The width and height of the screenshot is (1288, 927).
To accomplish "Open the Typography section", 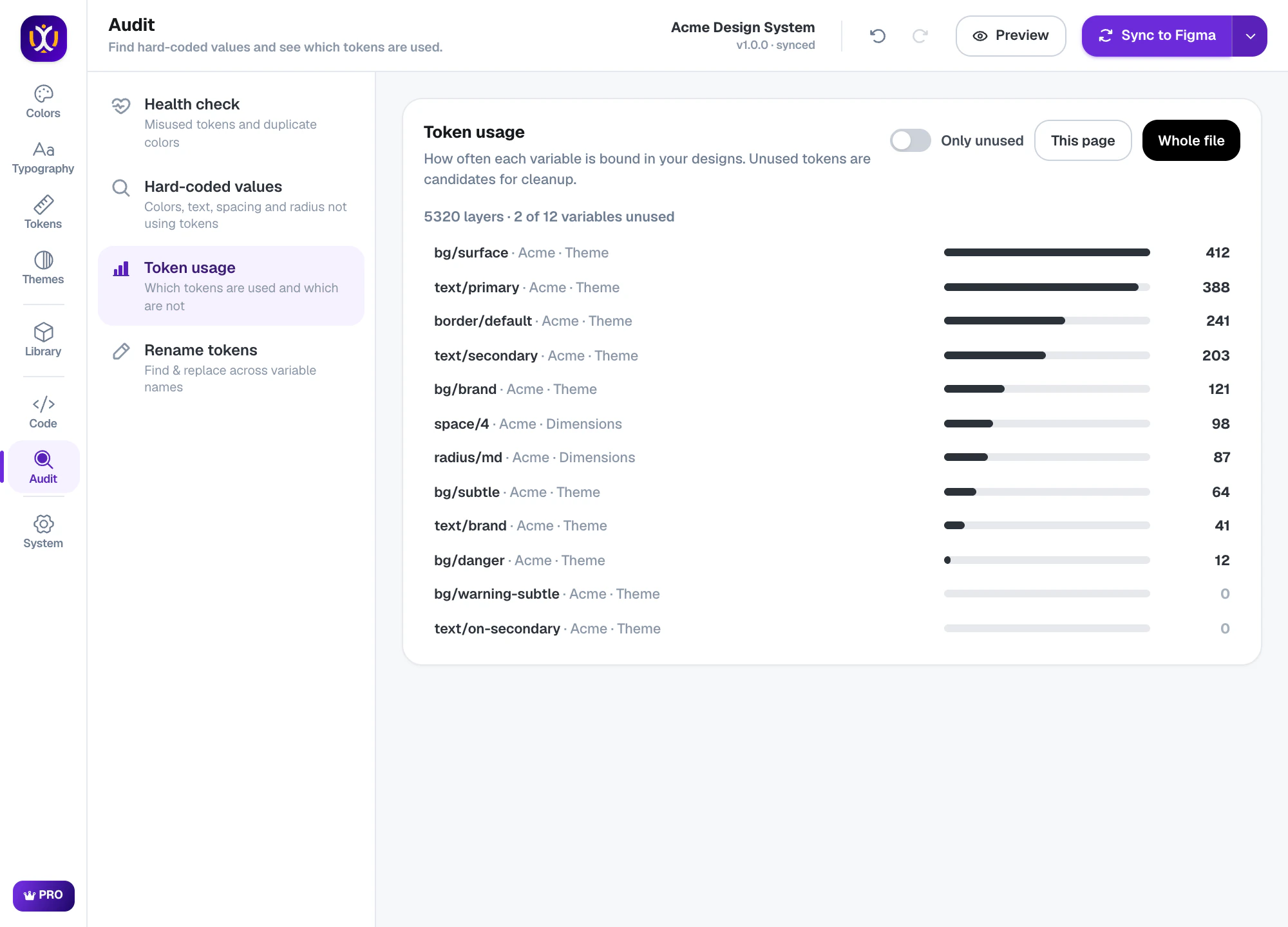I will coord(43,157).
